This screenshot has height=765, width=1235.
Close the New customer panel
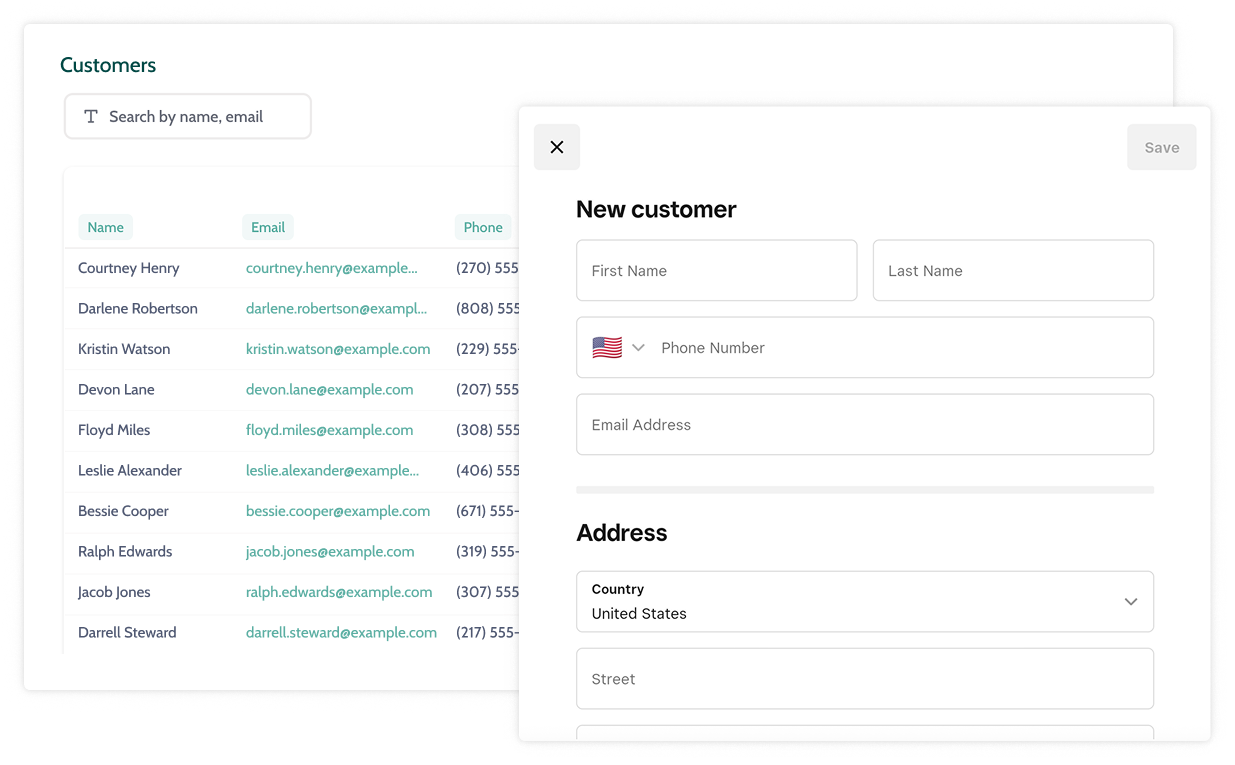[x=557, y=147]
